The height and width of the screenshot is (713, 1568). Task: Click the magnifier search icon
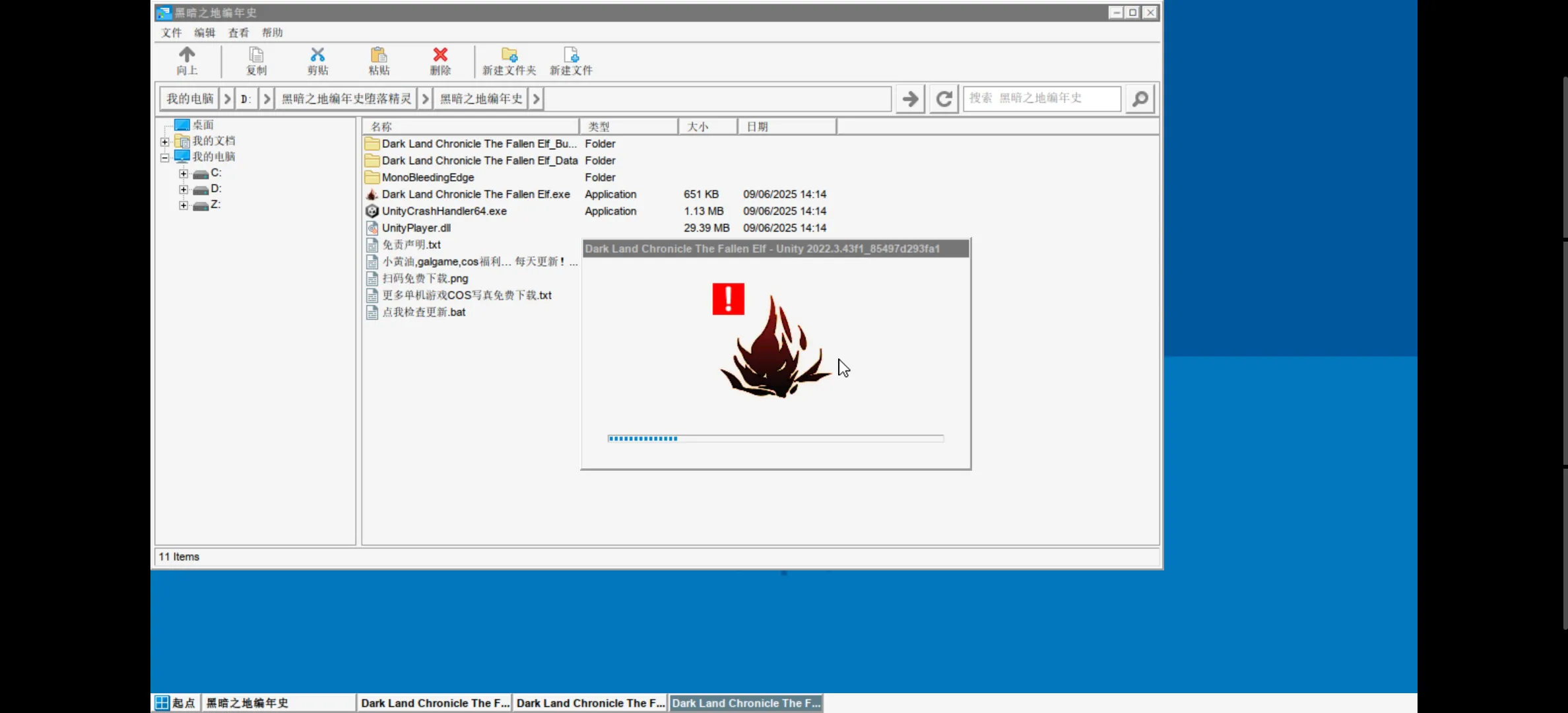click(x=1140, y=99)
